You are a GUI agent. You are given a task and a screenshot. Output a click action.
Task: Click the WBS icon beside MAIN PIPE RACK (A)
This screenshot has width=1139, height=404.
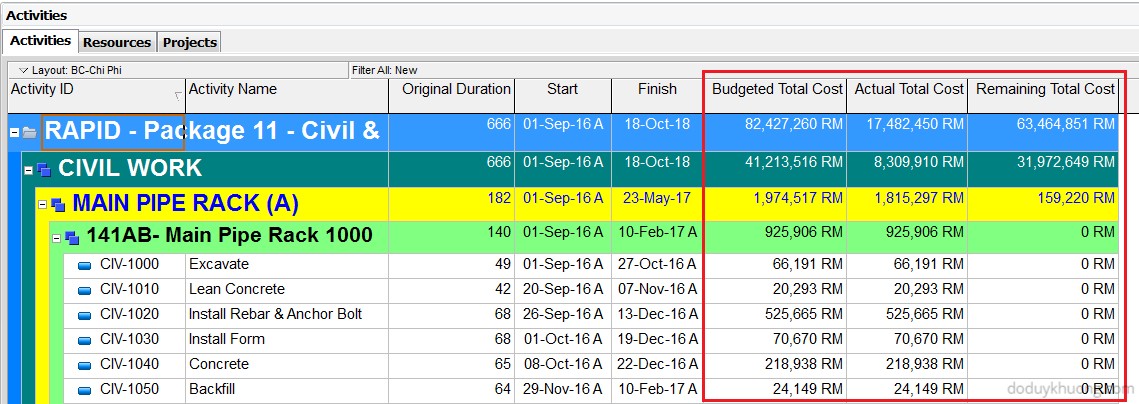(x=58, y=205)
